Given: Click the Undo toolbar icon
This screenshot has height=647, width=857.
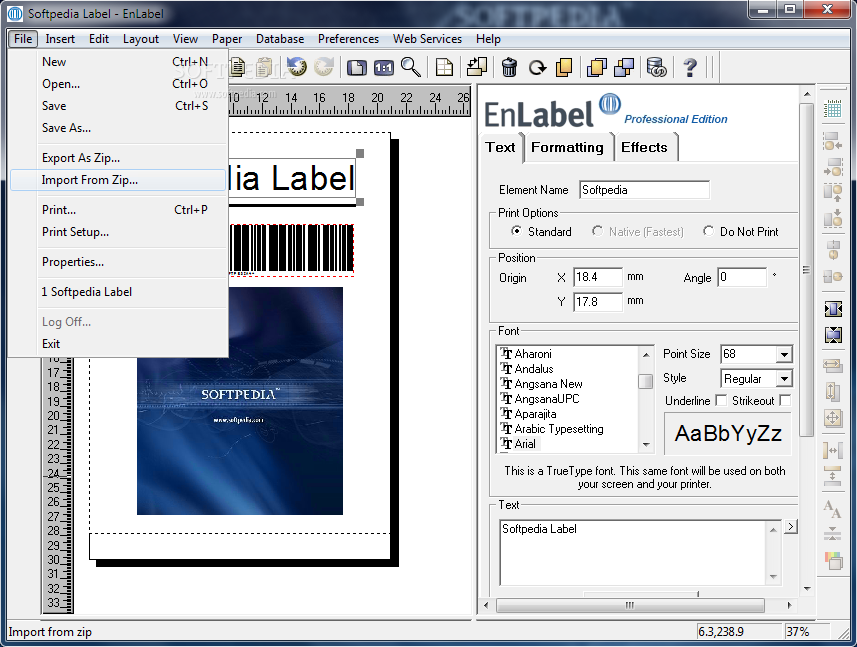Looking at the screenshot, I should (297, 67).
